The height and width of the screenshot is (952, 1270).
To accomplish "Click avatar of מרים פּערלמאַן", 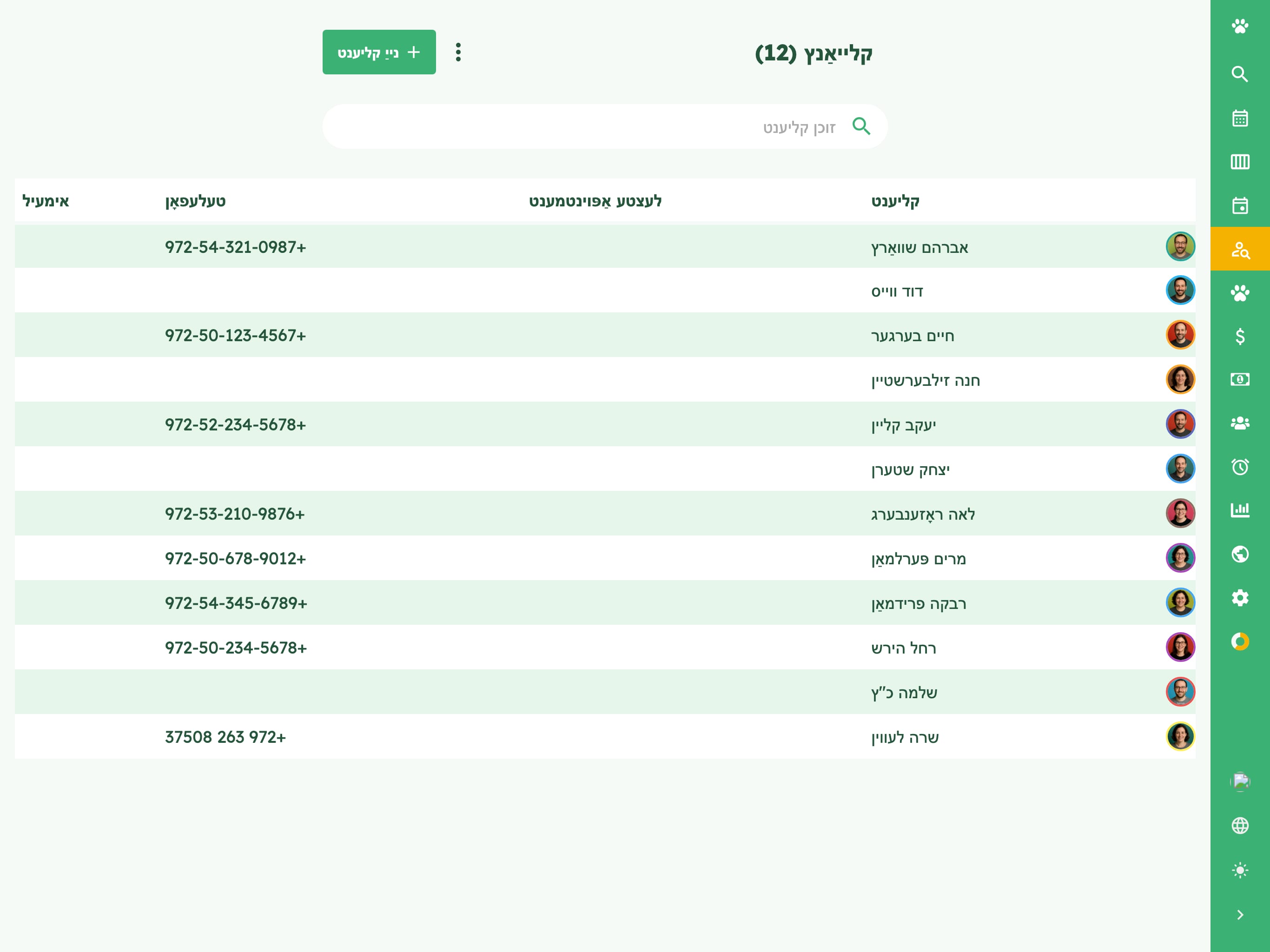I will 1180,557.
